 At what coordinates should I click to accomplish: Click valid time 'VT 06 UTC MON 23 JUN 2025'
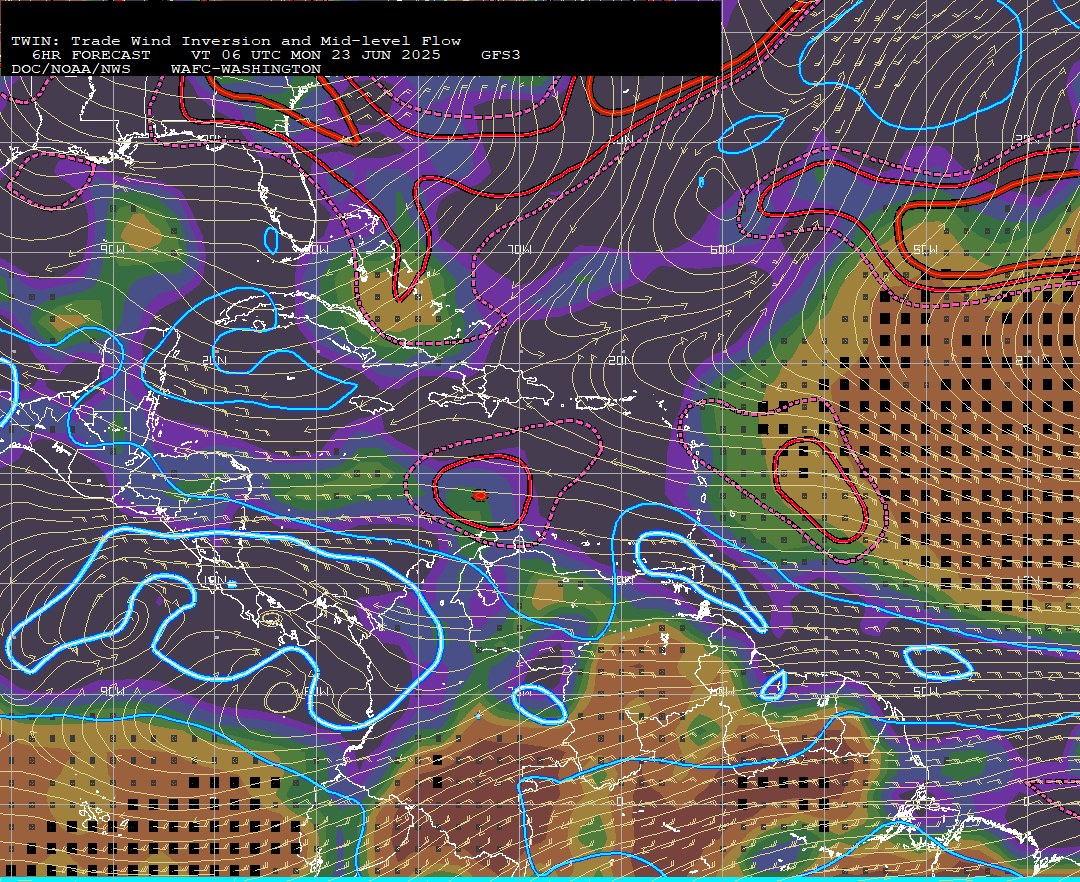pyautogui.click(x=315, y=55)
